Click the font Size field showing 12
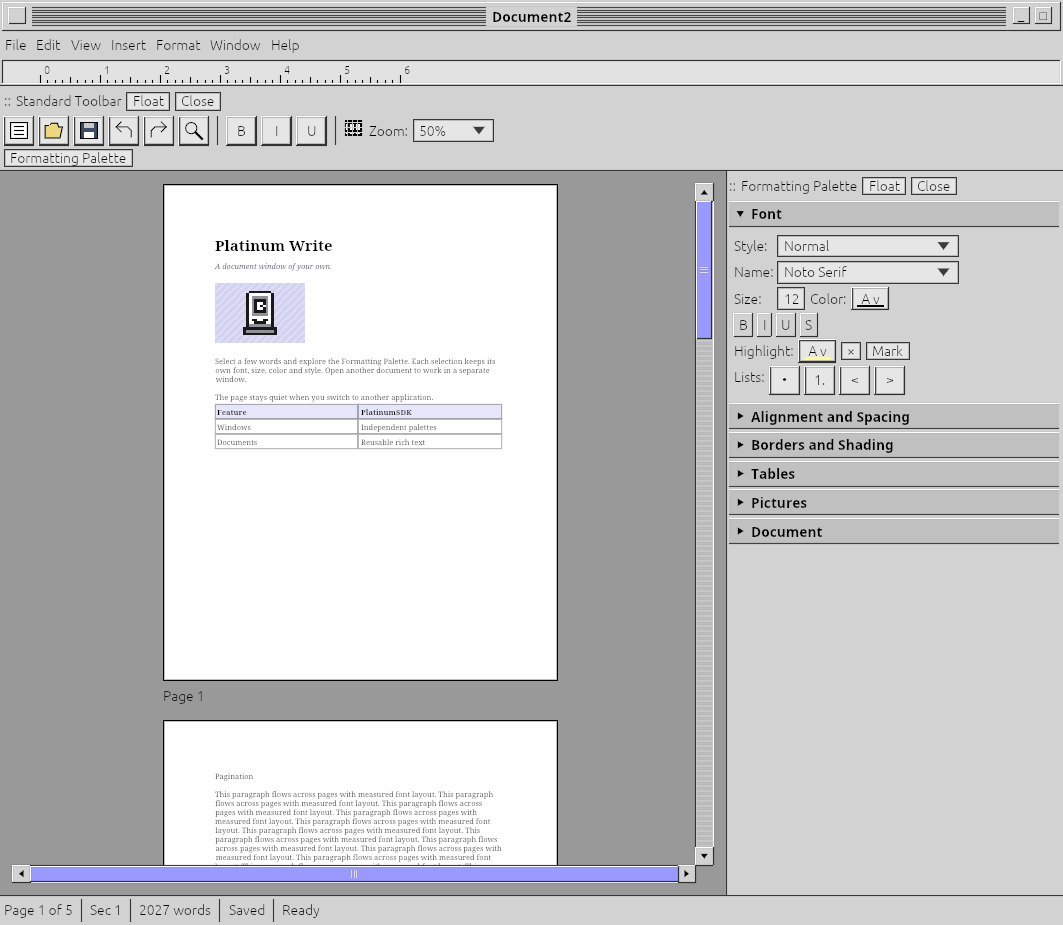This screenshot has height=925, width=1063. (791, 299)
